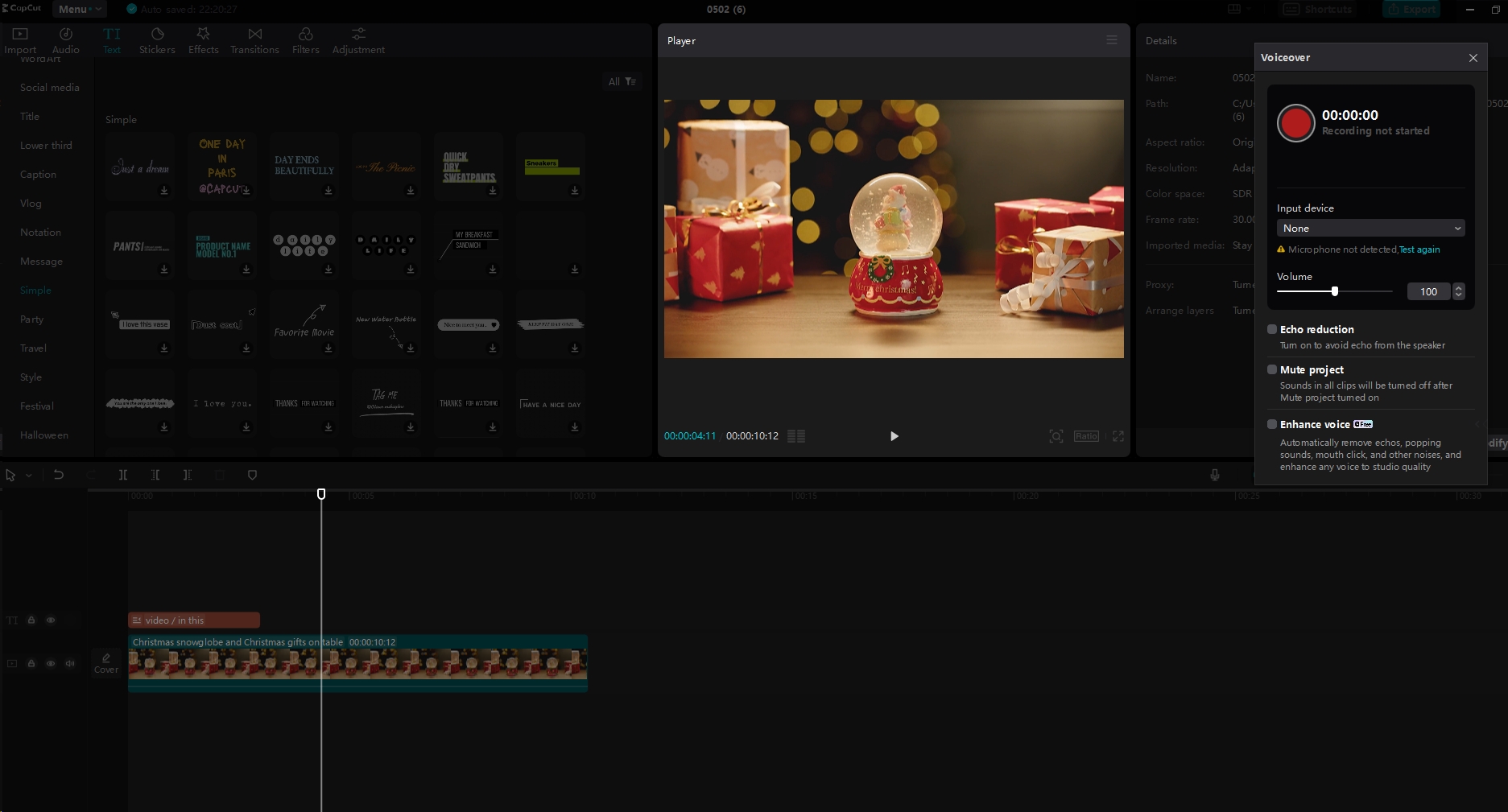This screenshot has height=812, width=1508.
Task: Select the Notation text category
Action: 40,233
